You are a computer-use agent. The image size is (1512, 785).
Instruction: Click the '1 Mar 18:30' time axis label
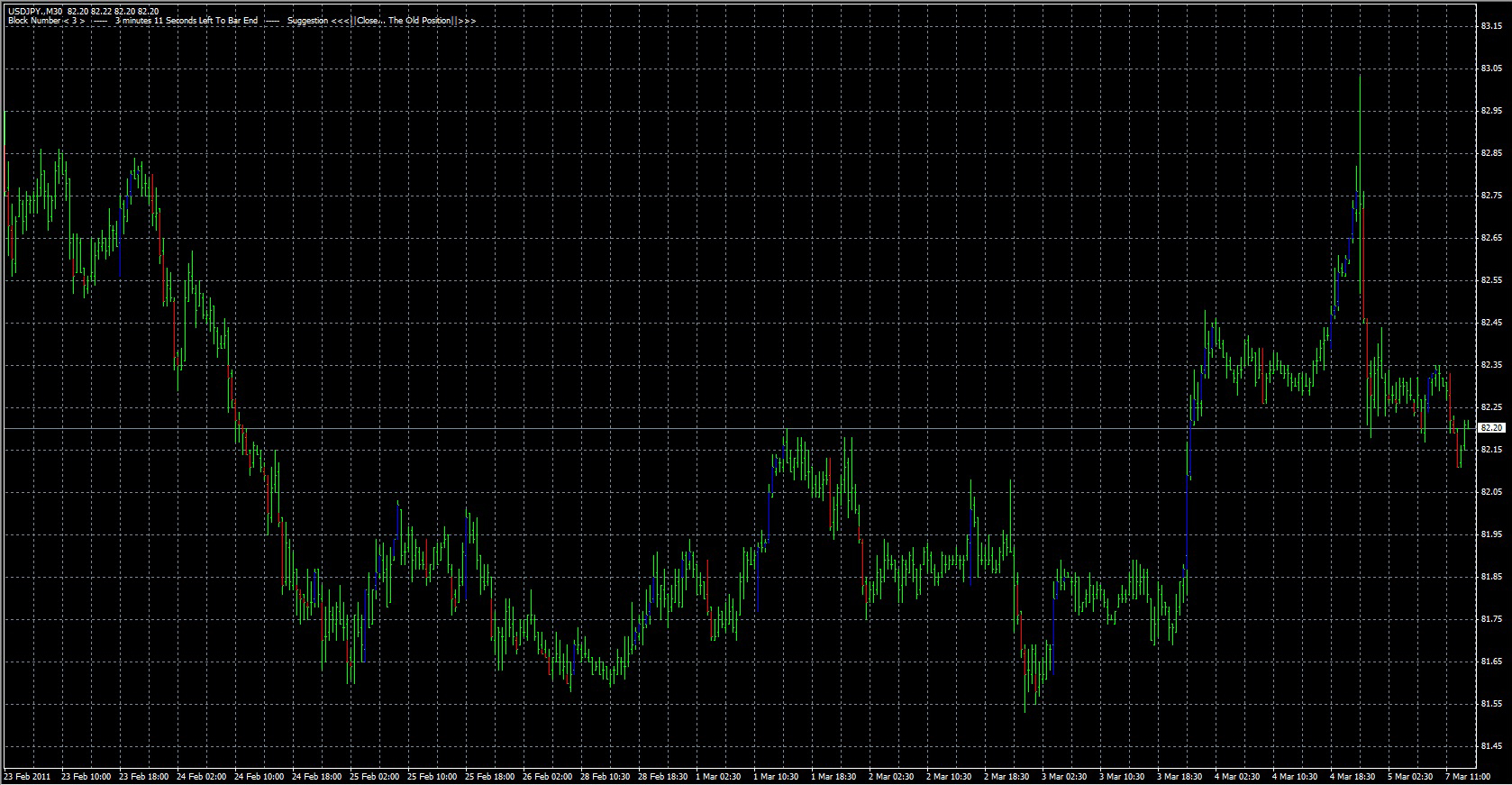[834, 776]
